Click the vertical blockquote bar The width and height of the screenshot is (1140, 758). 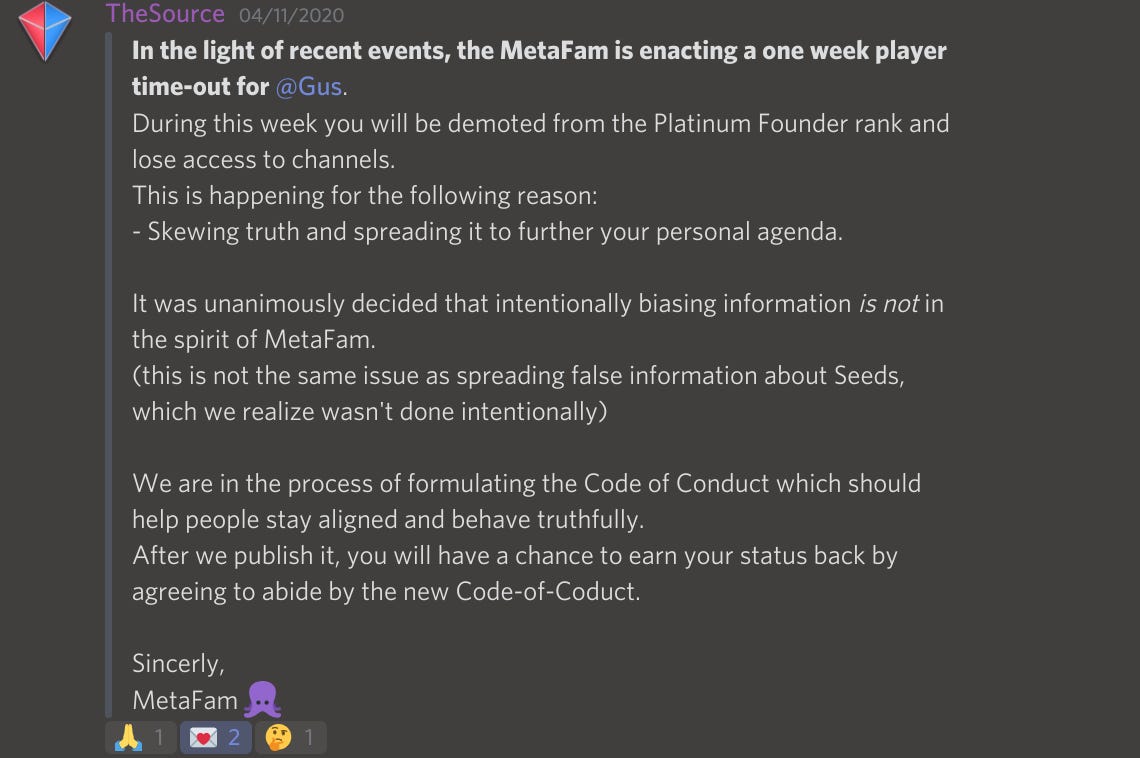[x=109, y=375]
